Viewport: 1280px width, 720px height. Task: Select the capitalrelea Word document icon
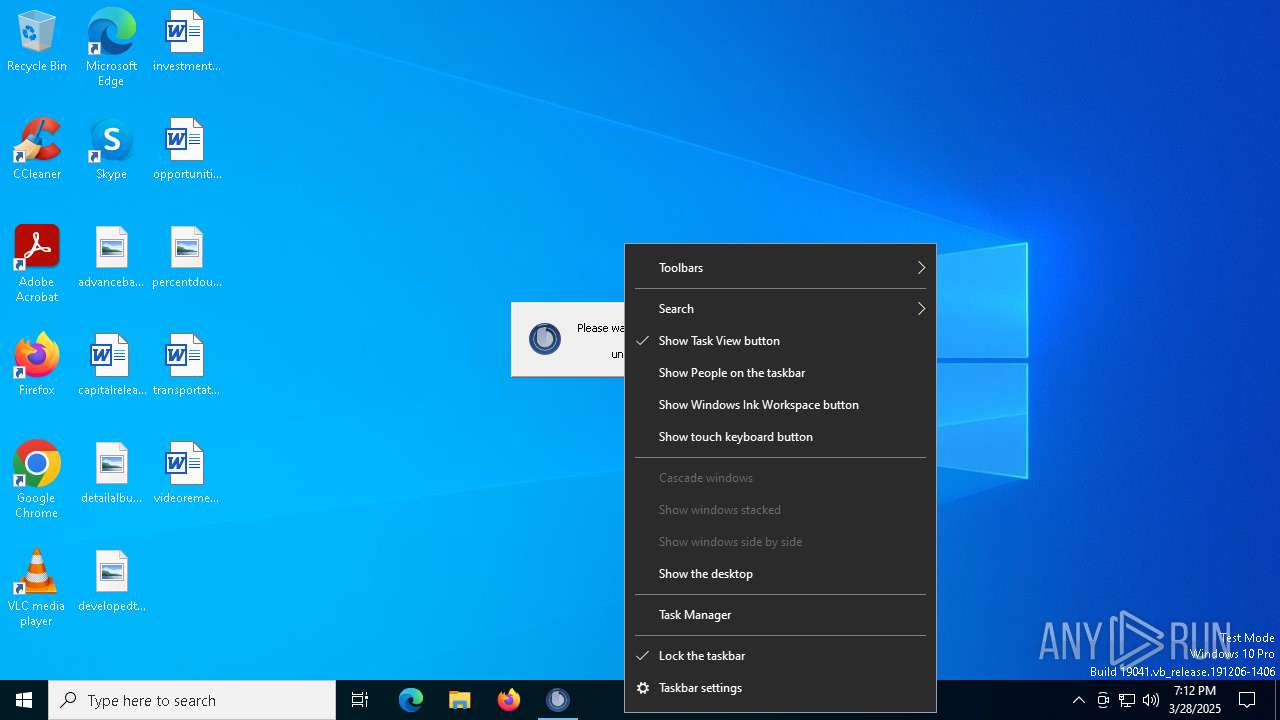(x=111, y=366)
